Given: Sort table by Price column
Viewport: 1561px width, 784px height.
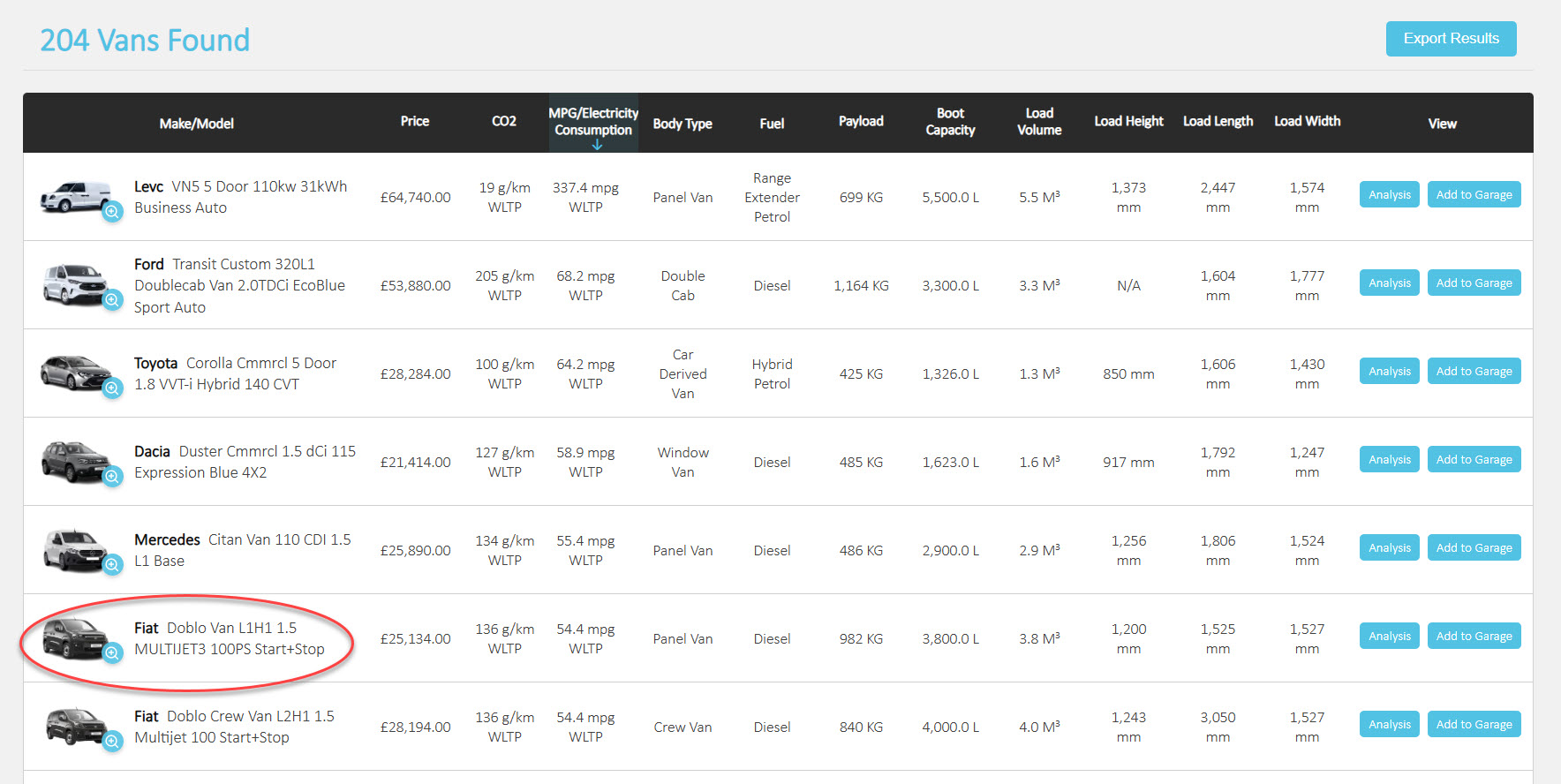Looking at the screenshot, I should pos(415,121).
